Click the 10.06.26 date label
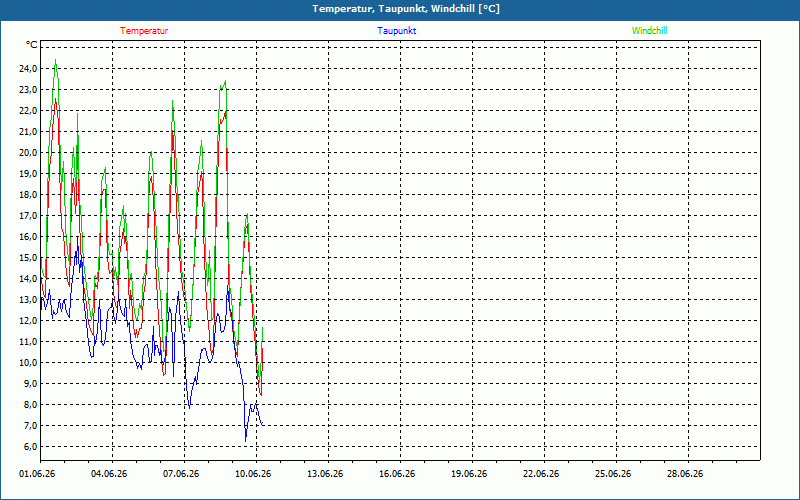 tap(253, 474)
